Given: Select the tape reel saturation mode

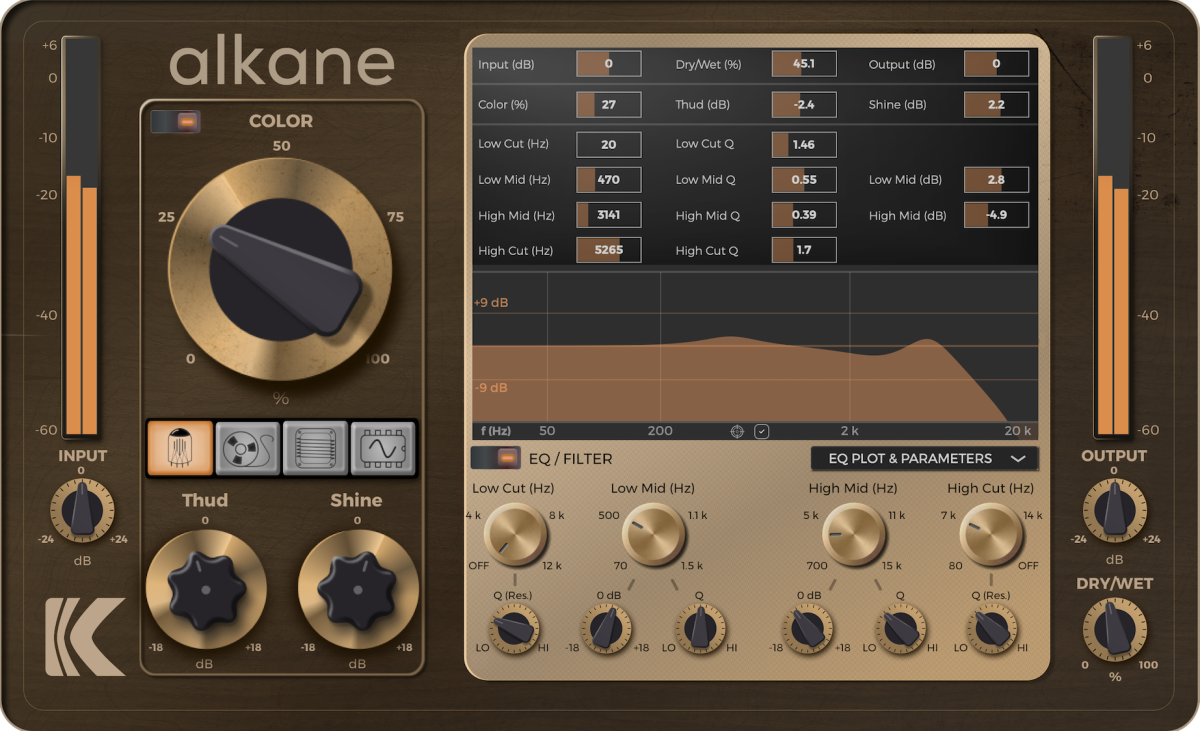Looking at the screenshot, I should pyautogui.click(x=248, y=447).
